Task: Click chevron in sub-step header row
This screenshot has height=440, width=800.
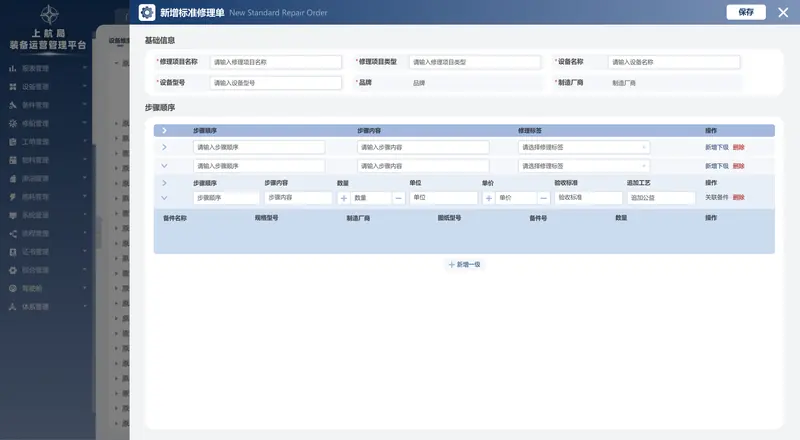Action: (164, 183)
